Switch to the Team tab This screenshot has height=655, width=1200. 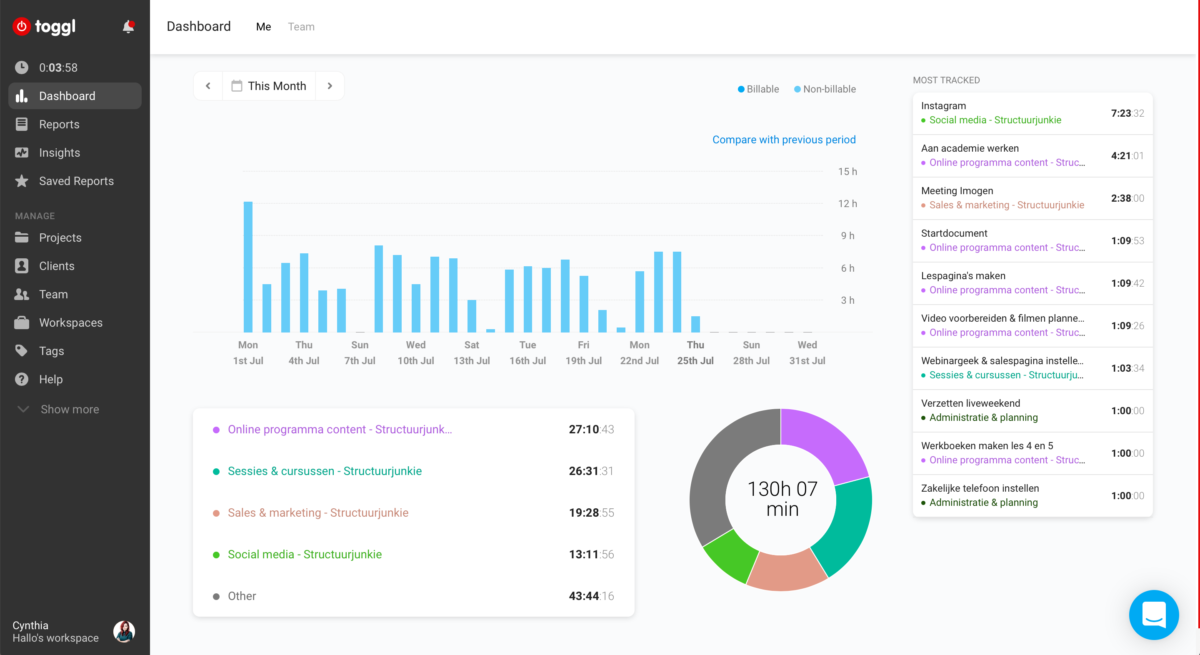click(x=301, y=27)
